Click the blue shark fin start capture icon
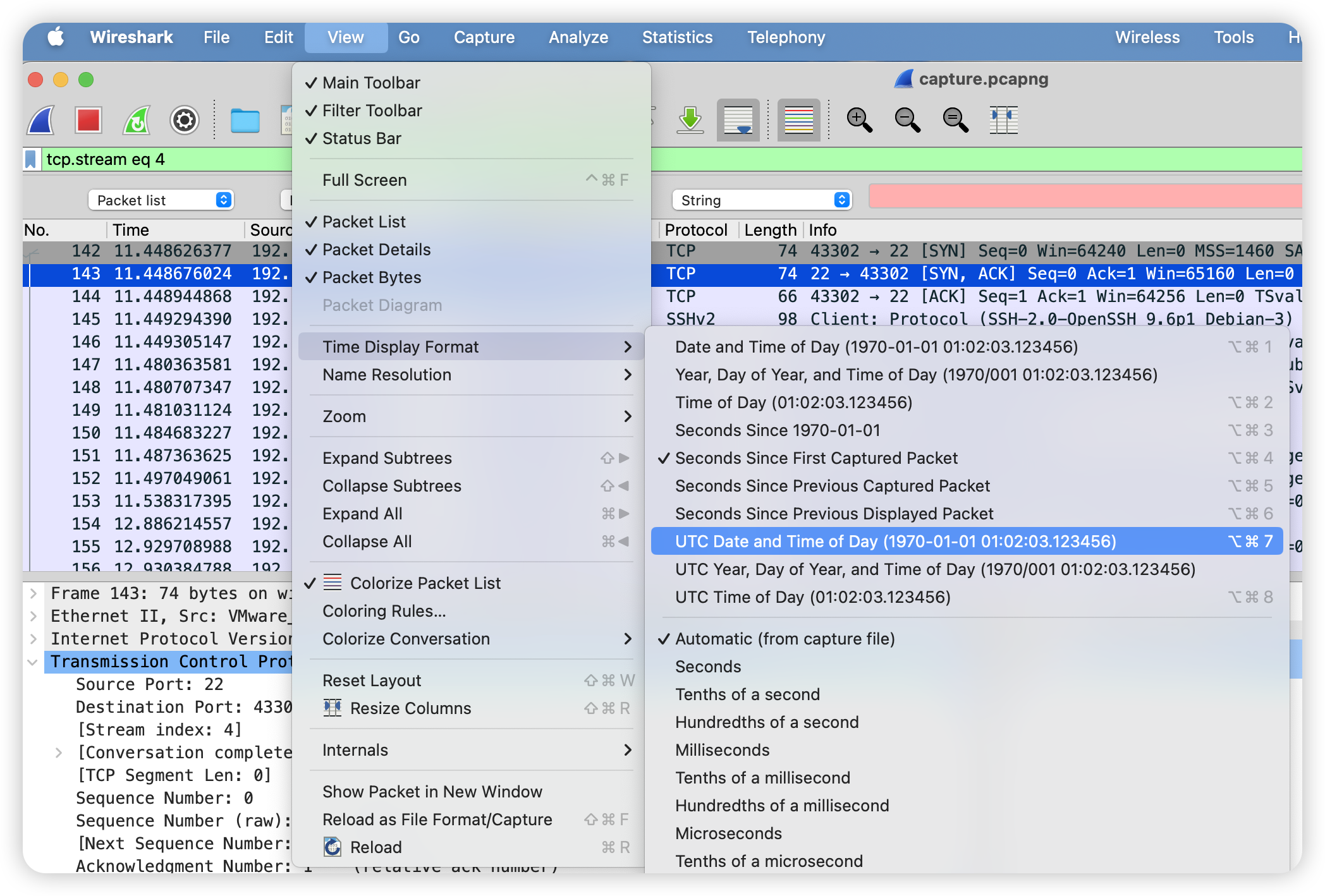Image resolution: width=1325 pixels, height=896 pixels. [42, 120]
